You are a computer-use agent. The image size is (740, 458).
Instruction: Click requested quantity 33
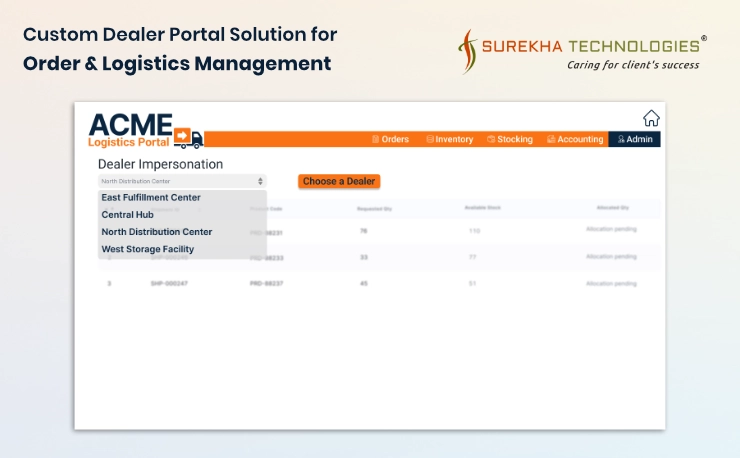(x=364, y=257)
